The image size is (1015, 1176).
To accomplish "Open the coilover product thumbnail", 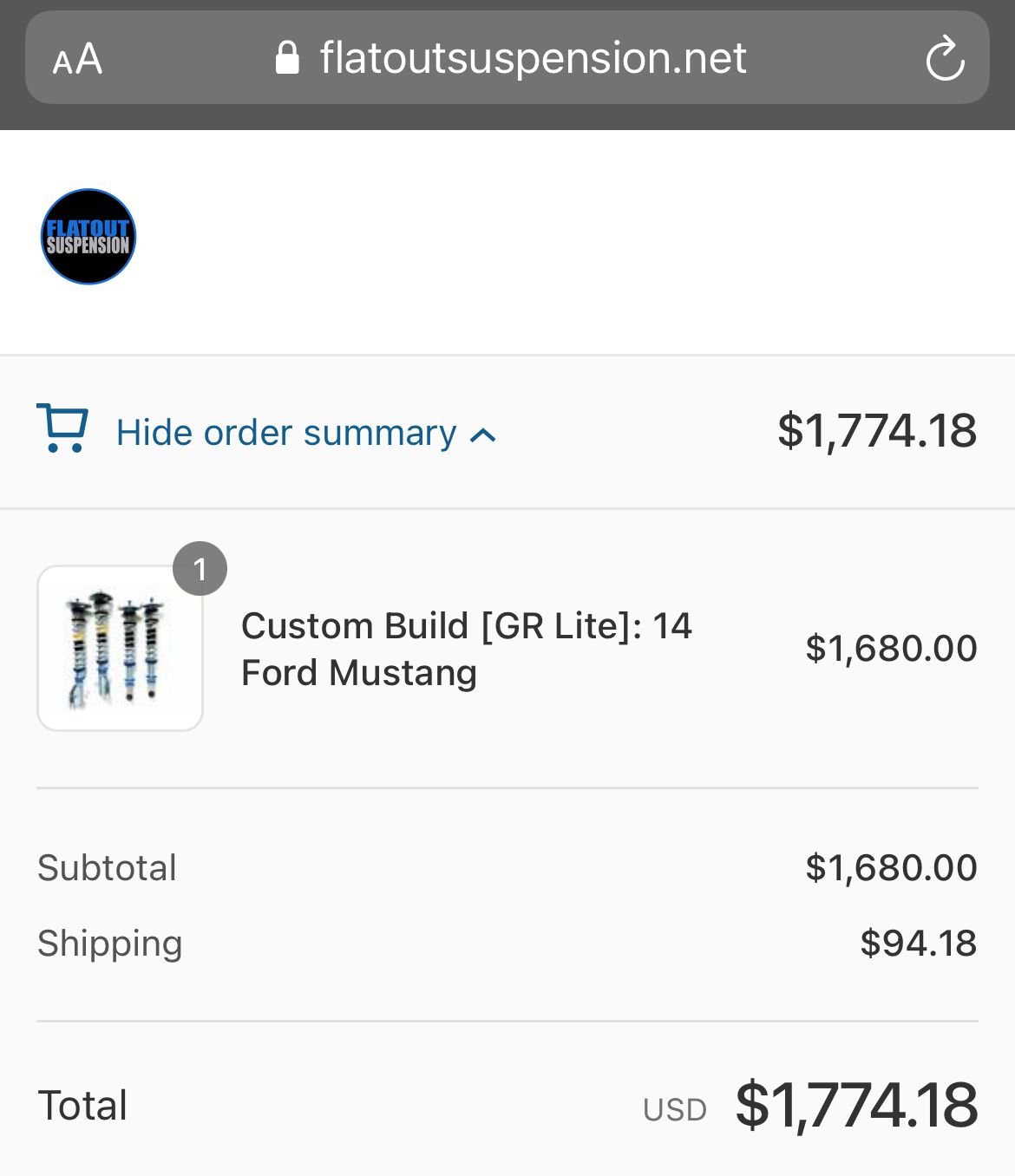I will (x=120, y=648).
